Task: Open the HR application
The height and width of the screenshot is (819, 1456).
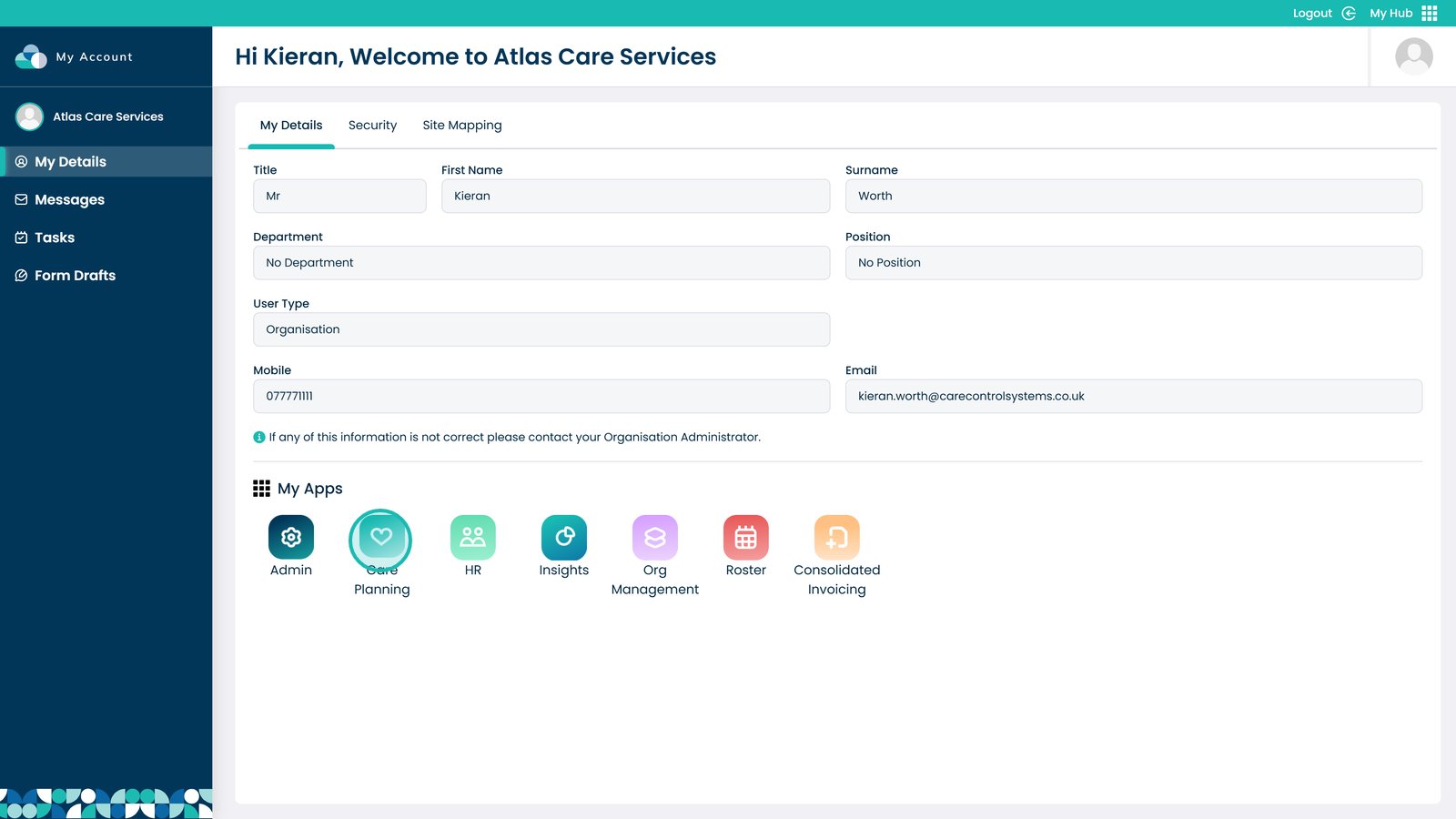Action: 472,538
